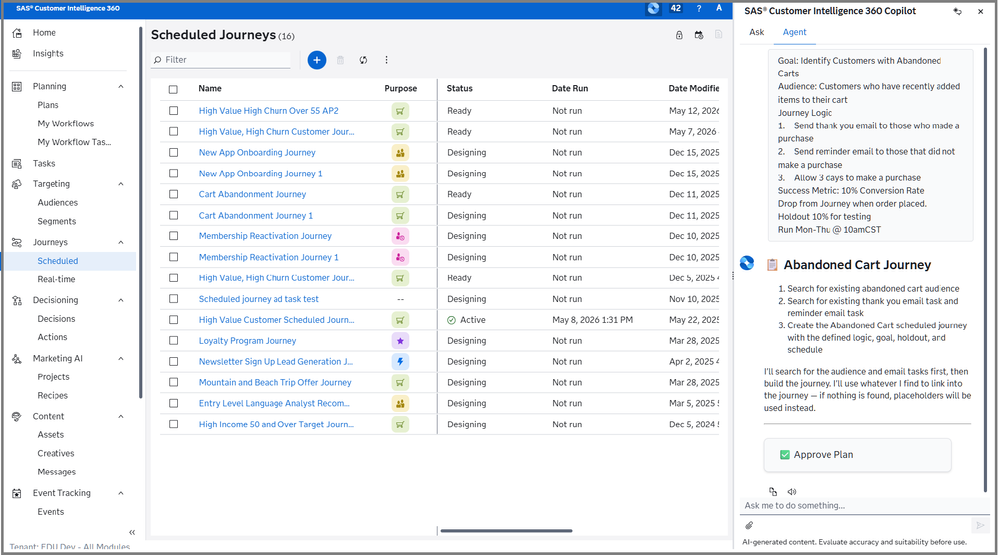Open the Cart Abandonment Journey link
999x555 pixels.
(252, 194)
